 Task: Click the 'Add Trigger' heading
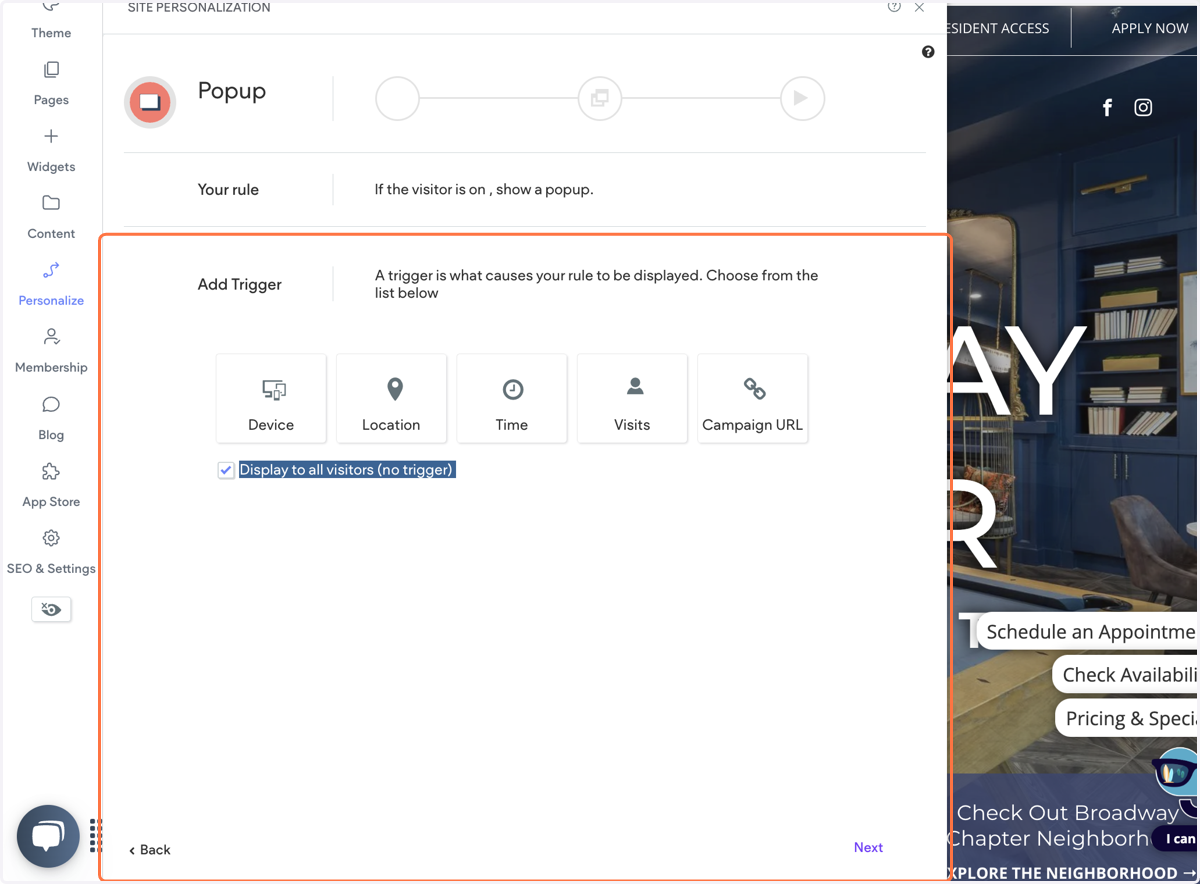(239, 284)
